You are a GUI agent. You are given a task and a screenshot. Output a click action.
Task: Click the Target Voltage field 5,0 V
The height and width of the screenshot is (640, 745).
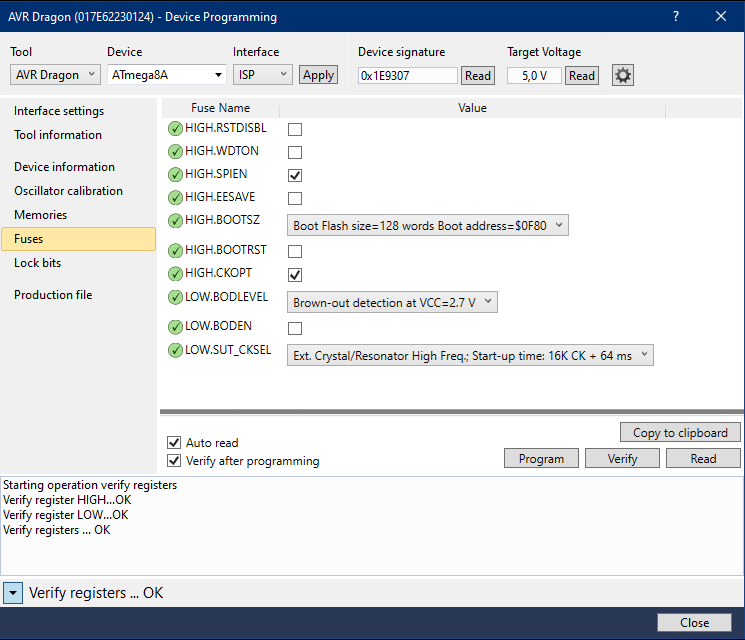point(534,76)
